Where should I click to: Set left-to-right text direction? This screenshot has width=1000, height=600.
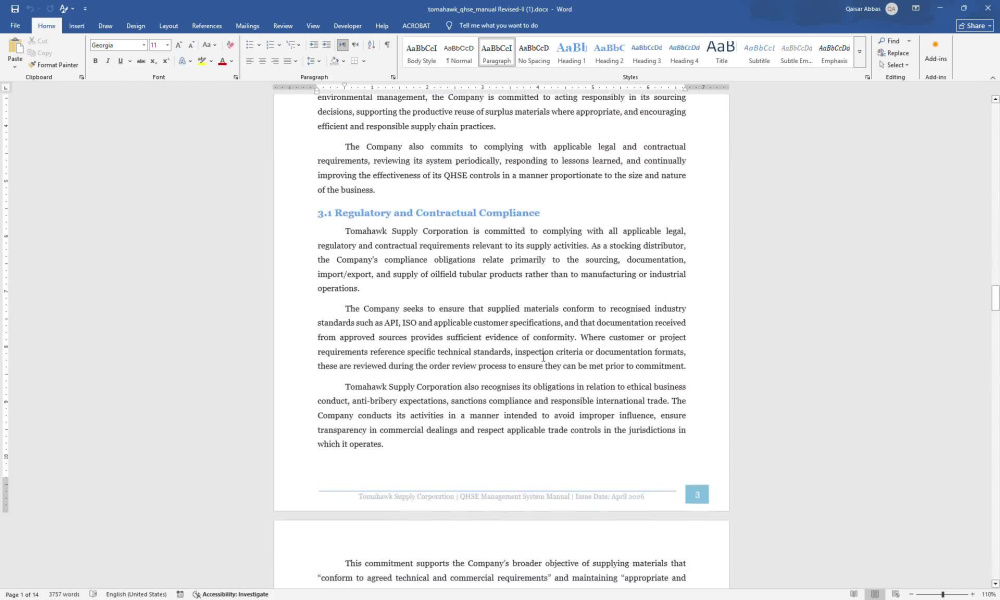coord(342,45)
